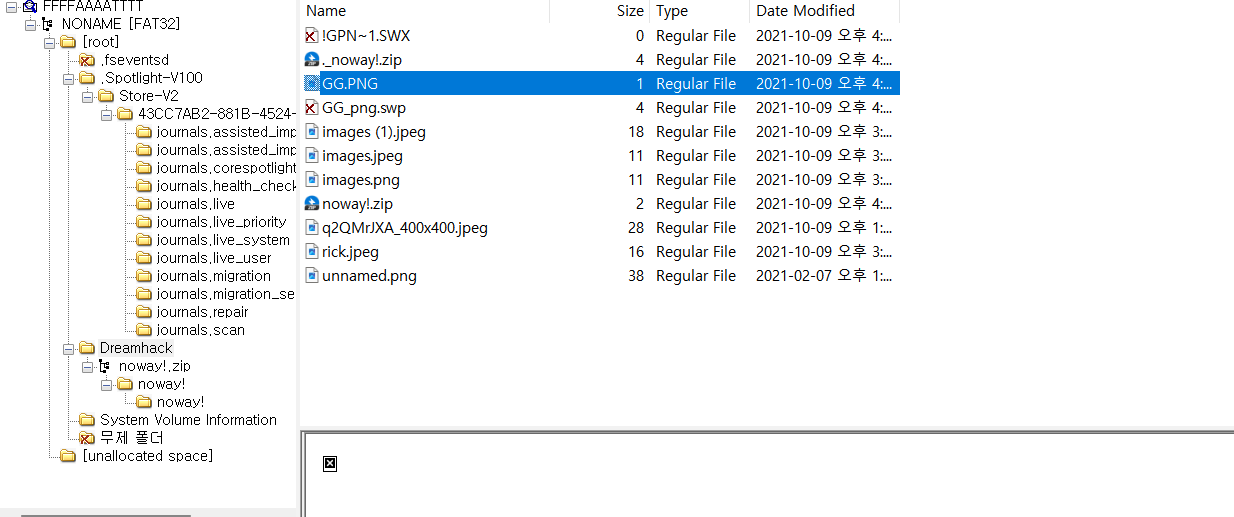1234x517 pixels.
Task: Click the 2021-02-07 date cell of unnamed.png
Action: coord(824,276)
